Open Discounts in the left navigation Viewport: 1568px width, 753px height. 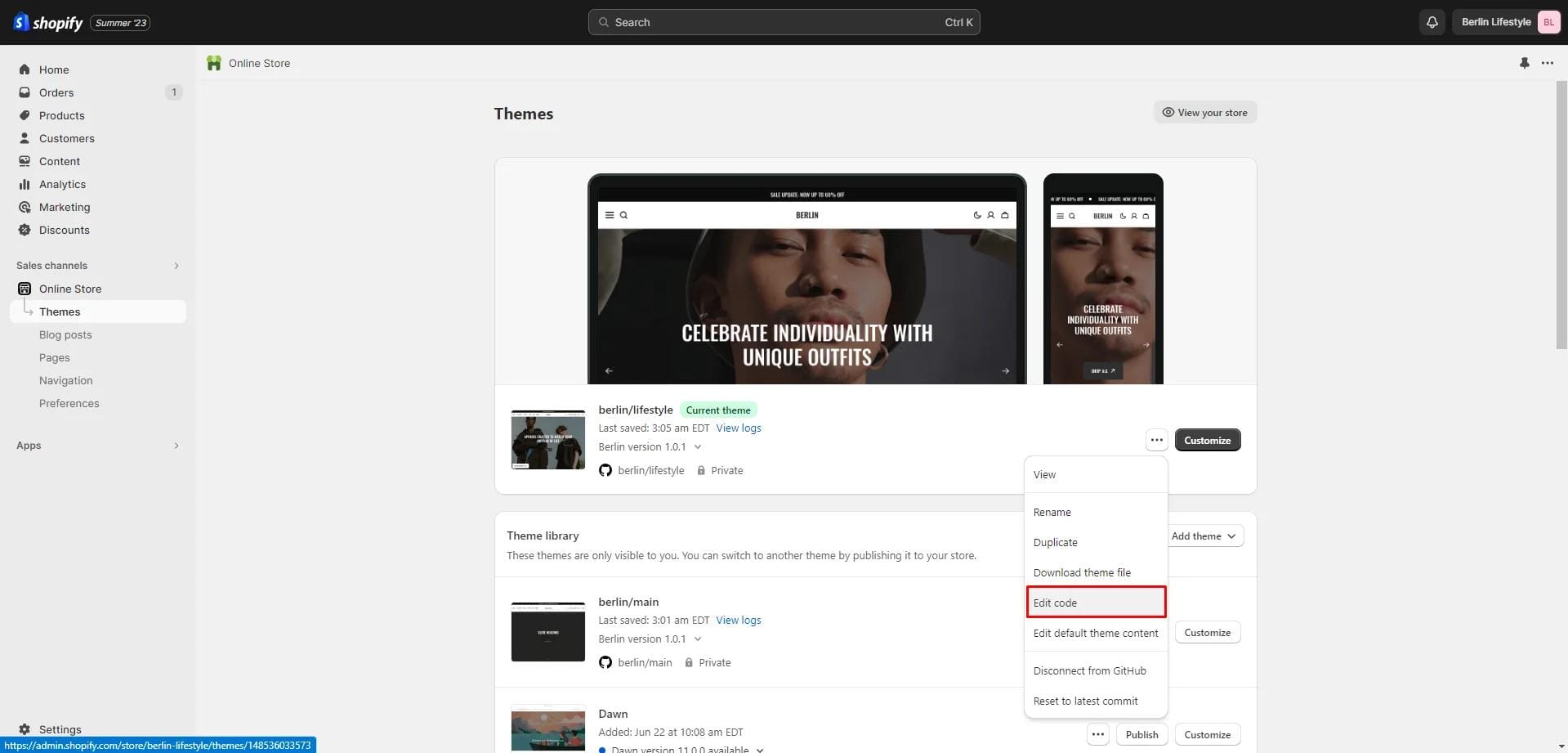click(x=64, y=230)
